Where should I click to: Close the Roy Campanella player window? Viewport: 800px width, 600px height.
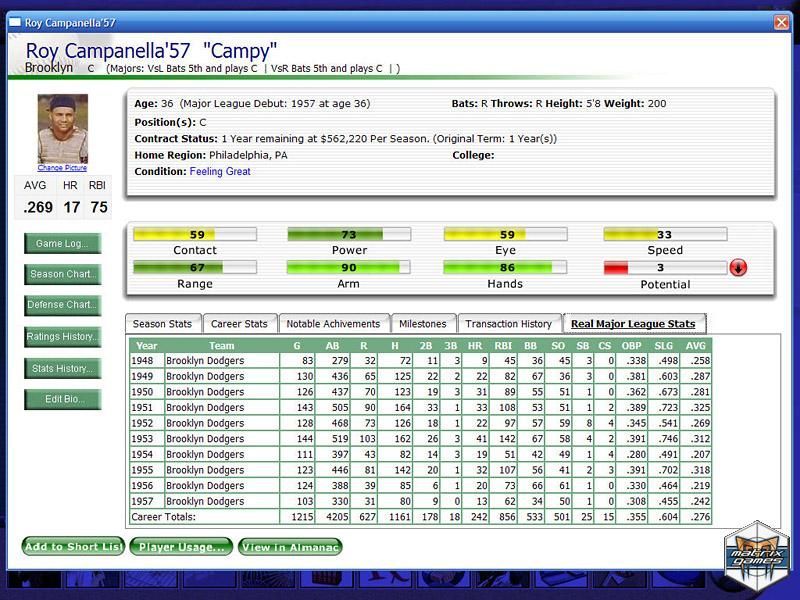(781, 21)
